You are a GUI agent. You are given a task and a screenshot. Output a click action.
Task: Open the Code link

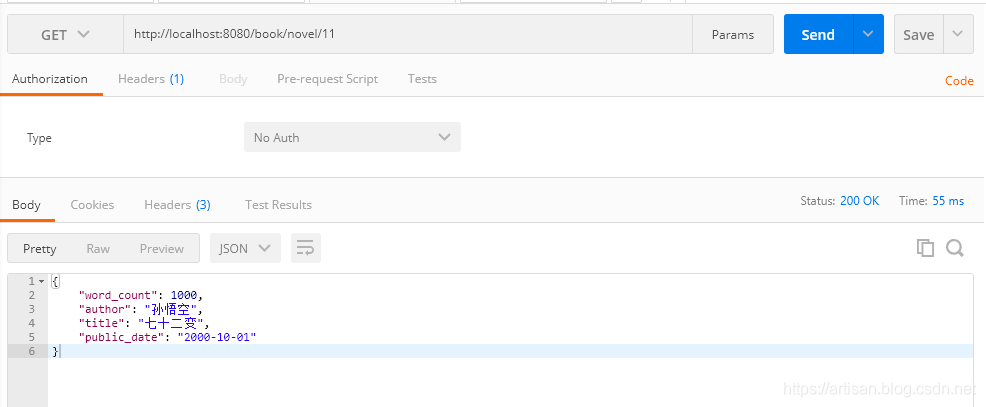click(x=959, y=81)
